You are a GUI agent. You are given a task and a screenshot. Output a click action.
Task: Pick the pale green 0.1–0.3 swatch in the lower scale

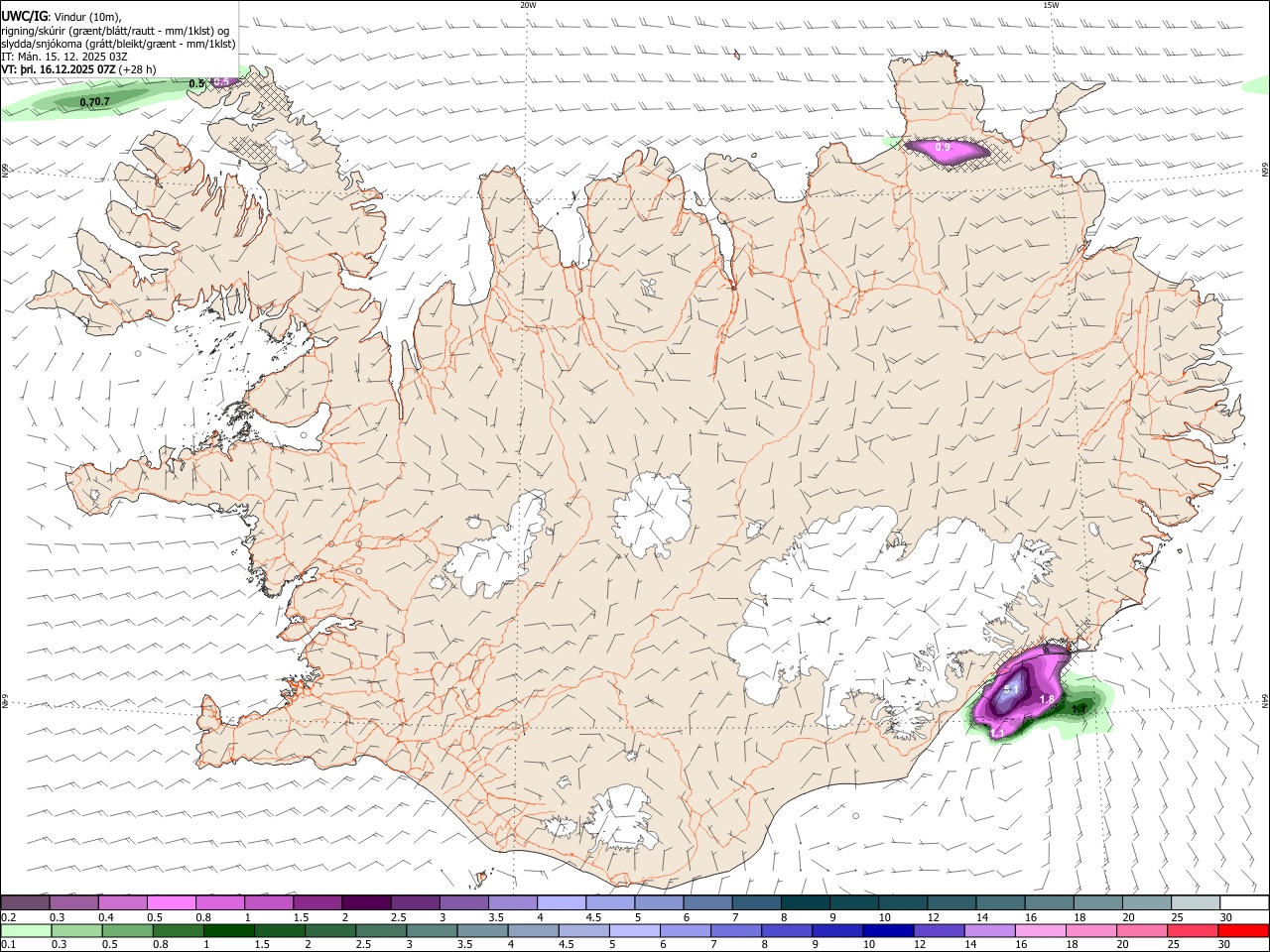pyautogui.click(x=25, y=930)
